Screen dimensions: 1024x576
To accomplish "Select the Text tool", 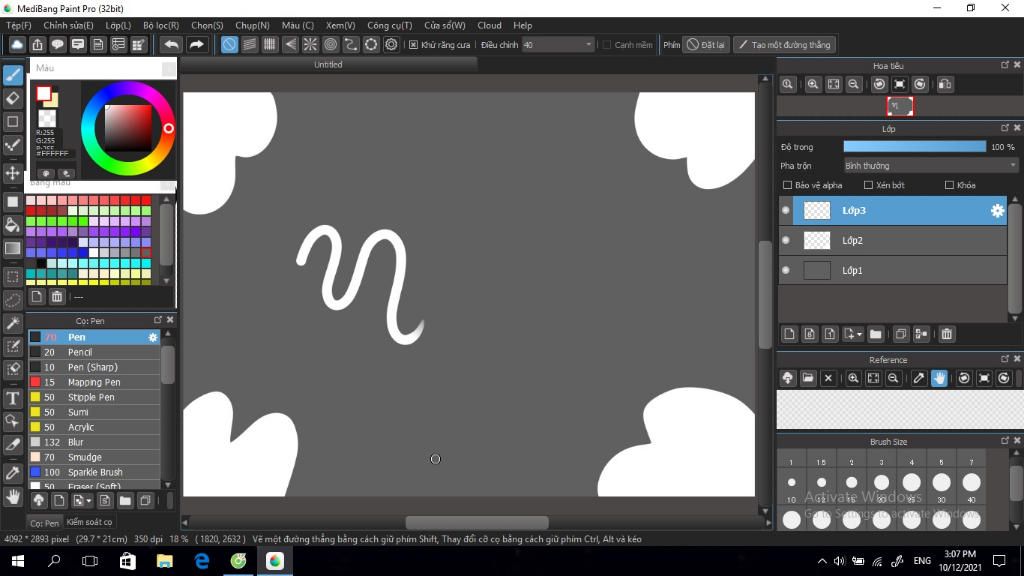I will (12, 398).
